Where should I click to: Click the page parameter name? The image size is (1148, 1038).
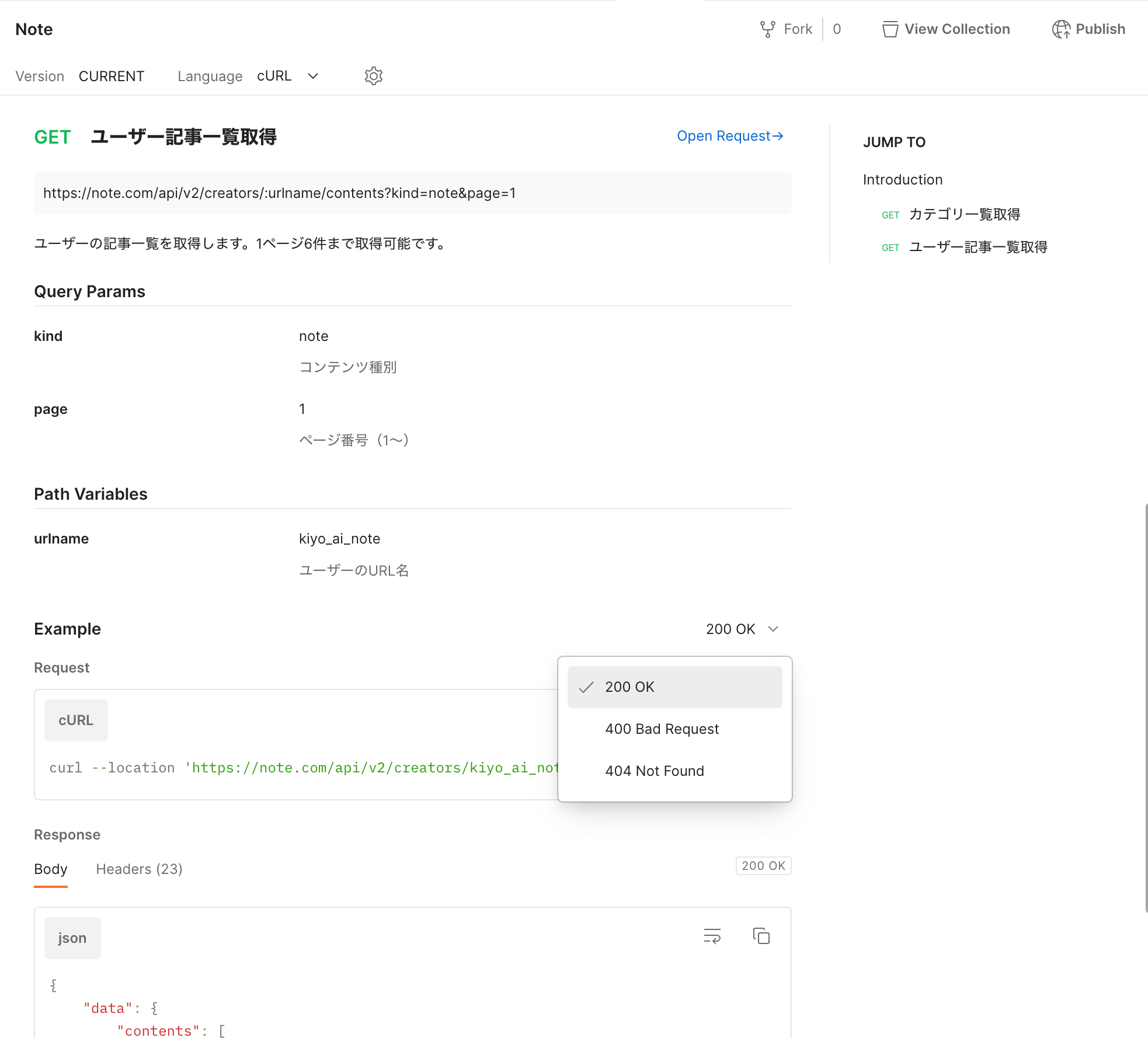51,409
